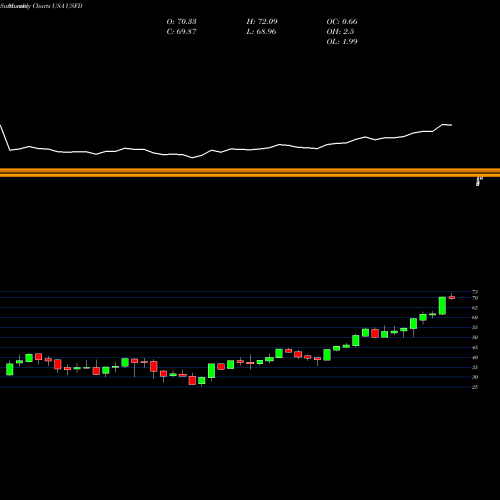The image size is (500, 500).
Task: Click the 40 price axis label
Action: coord(475,357)
